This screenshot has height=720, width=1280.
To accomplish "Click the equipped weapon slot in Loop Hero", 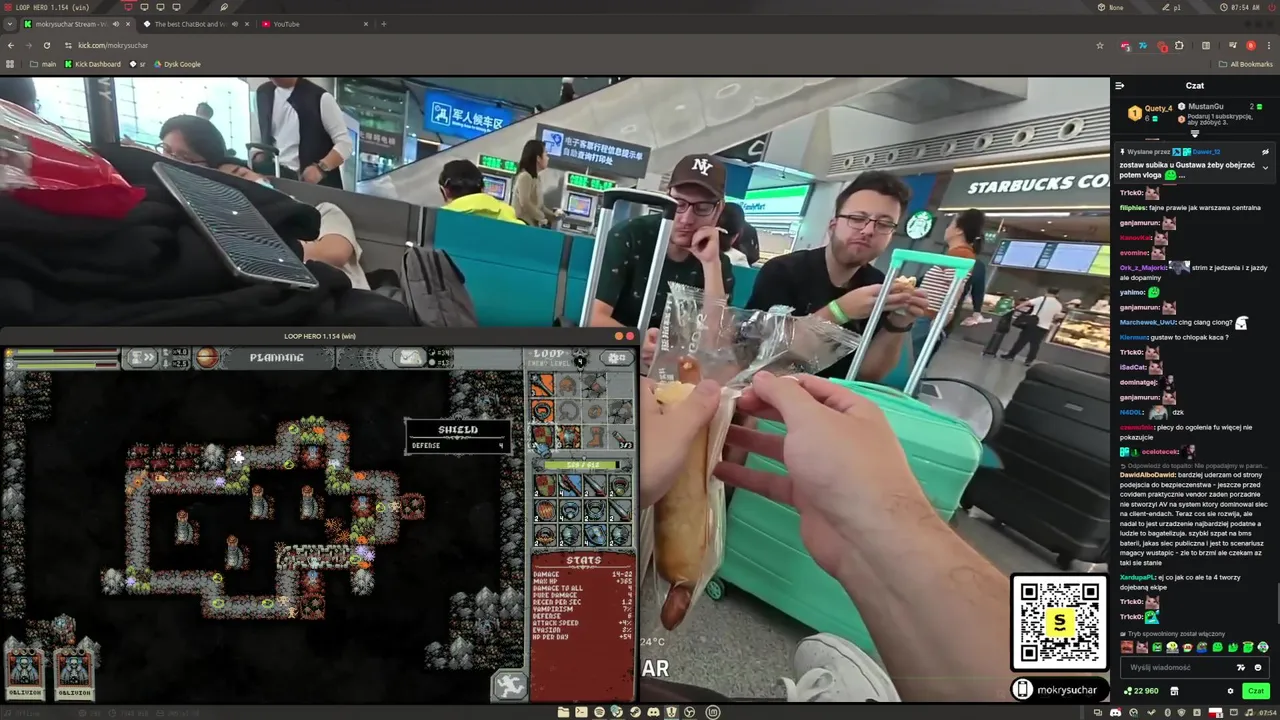I will click(543, 386).
